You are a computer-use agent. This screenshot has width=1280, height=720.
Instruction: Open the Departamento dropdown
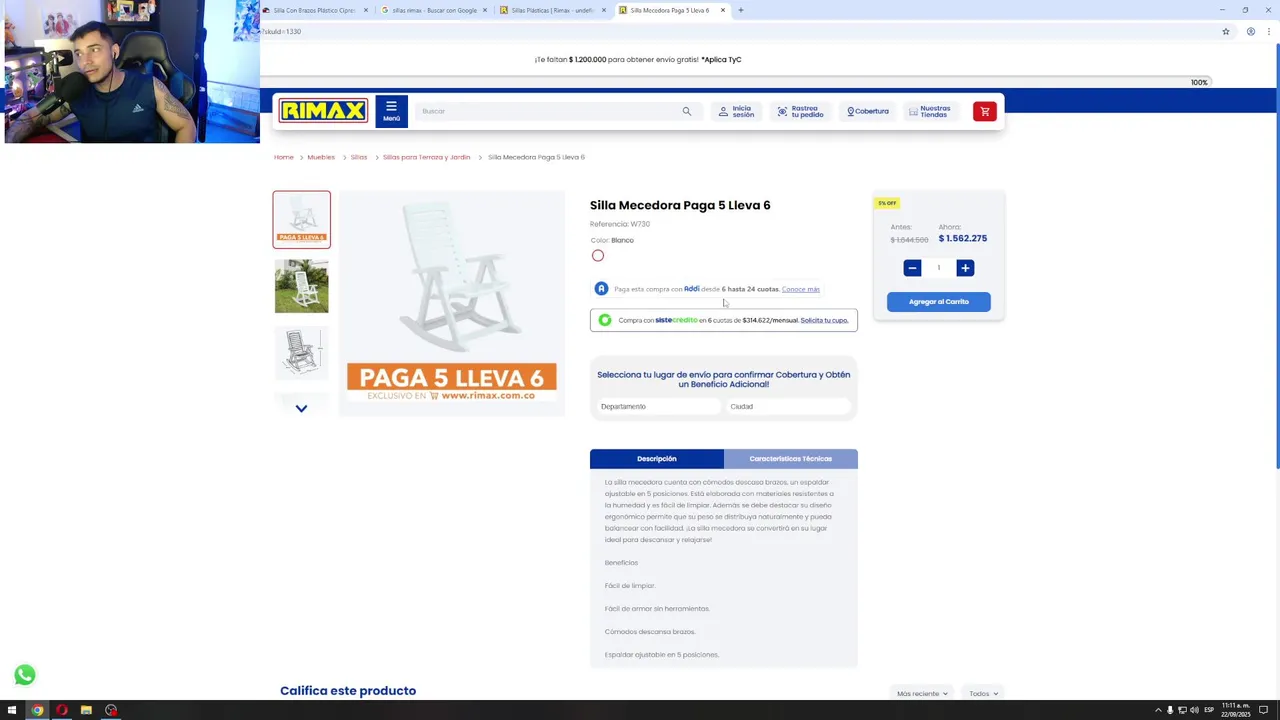pos(658,406)
